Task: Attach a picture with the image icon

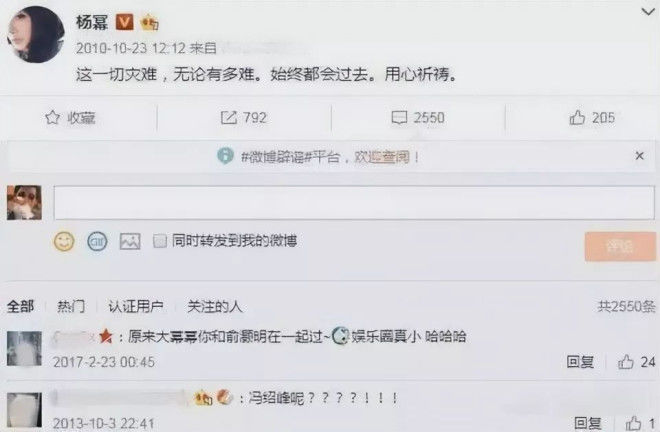Action: click(130, 241)
